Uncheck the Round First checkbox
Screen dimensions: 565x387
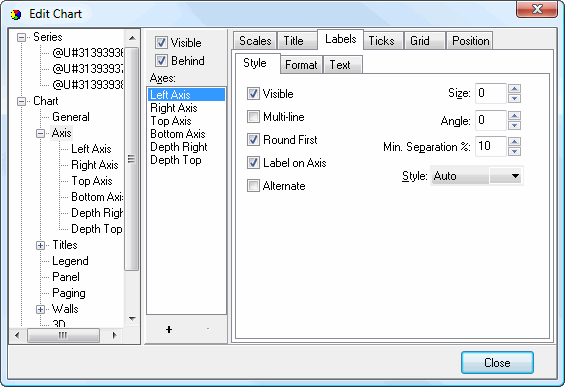click(x=253, y=140)
